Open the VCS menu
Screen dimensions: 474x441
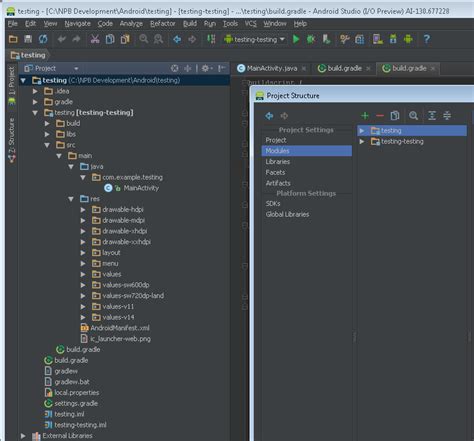click(x=251, y=24)
